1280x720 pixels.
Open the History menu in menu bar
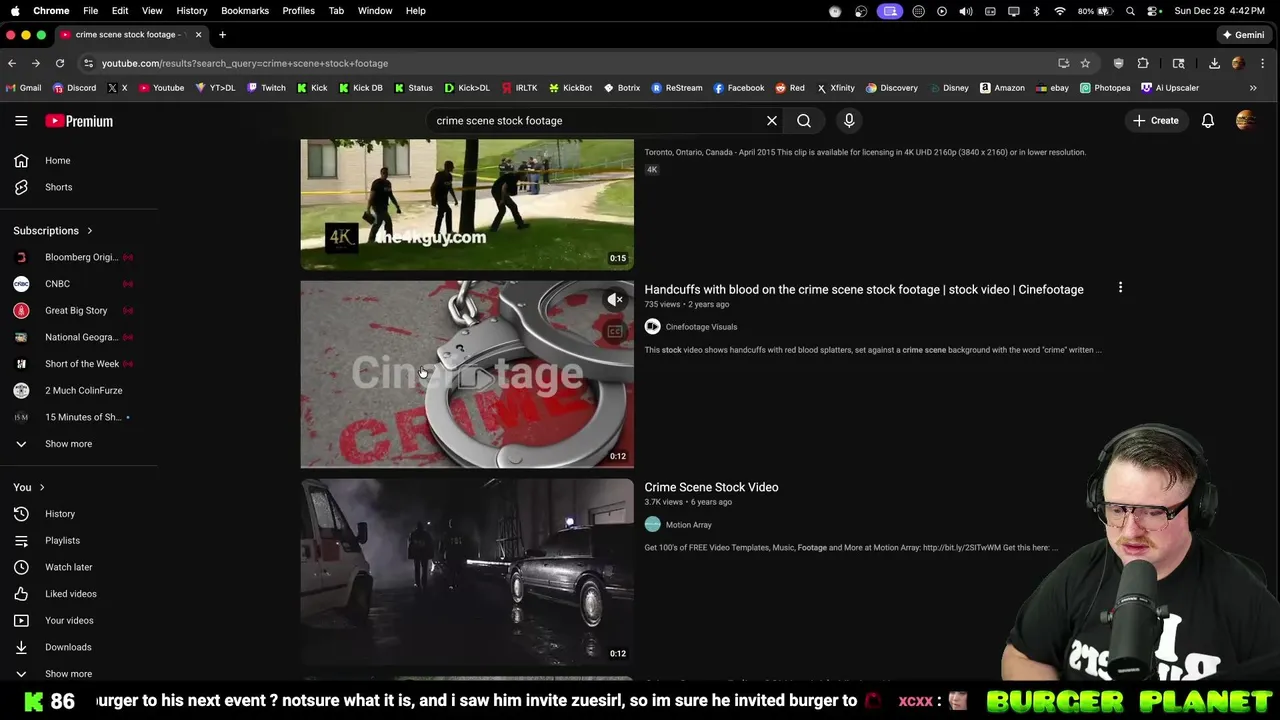coord(192,11)
